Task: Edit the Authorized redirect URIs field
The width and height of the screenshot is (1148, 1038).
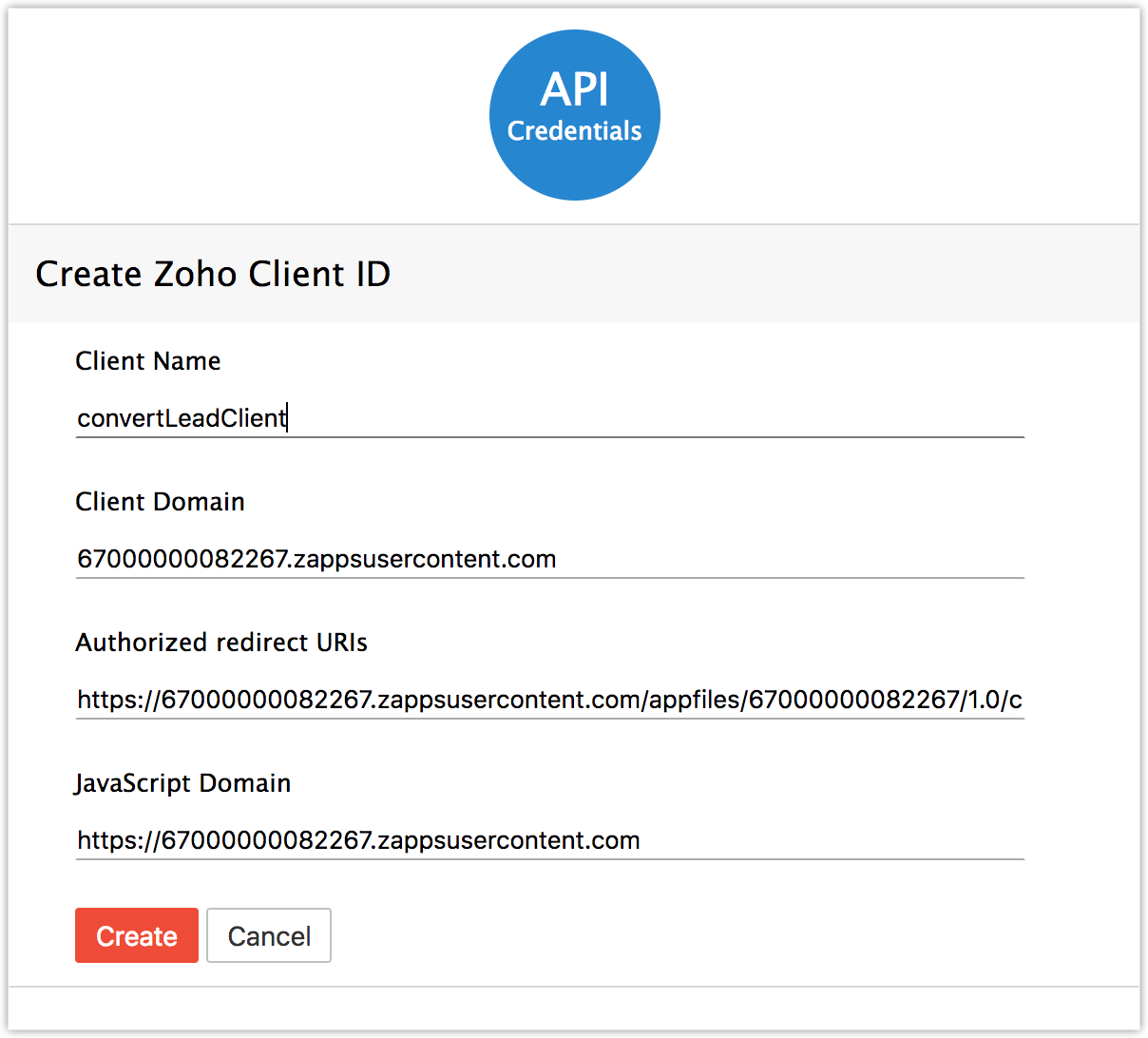Action: [549, 700]
